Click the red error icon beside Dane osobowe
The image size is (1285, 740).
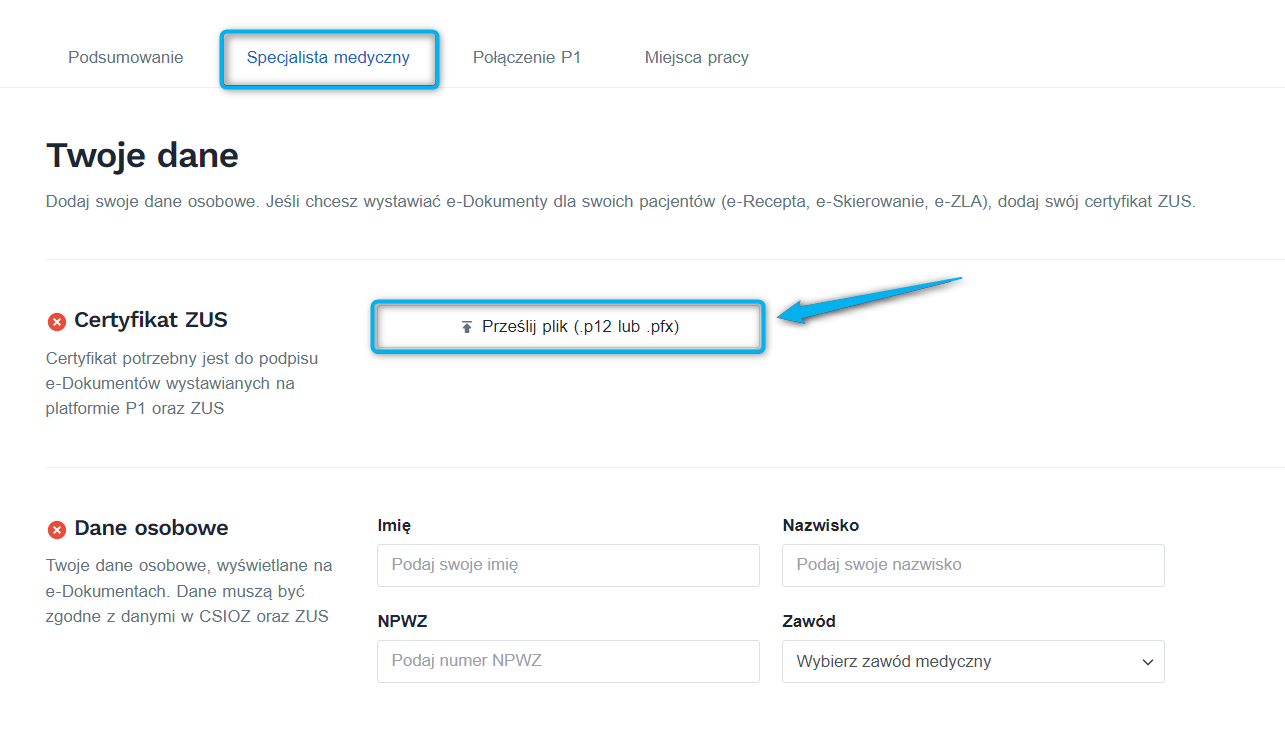[x=57, y=529]
